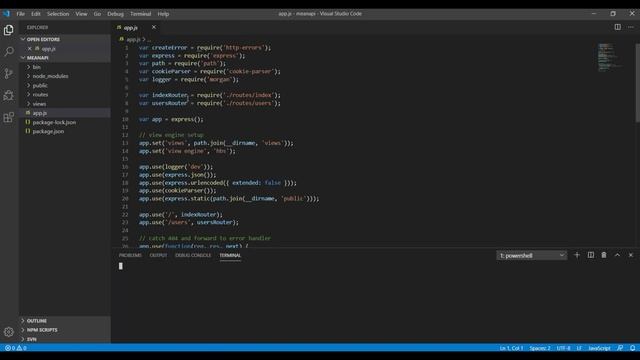The image size is (640, 360).
Task: Open the Source Control view
Action: tap(9, 73)
